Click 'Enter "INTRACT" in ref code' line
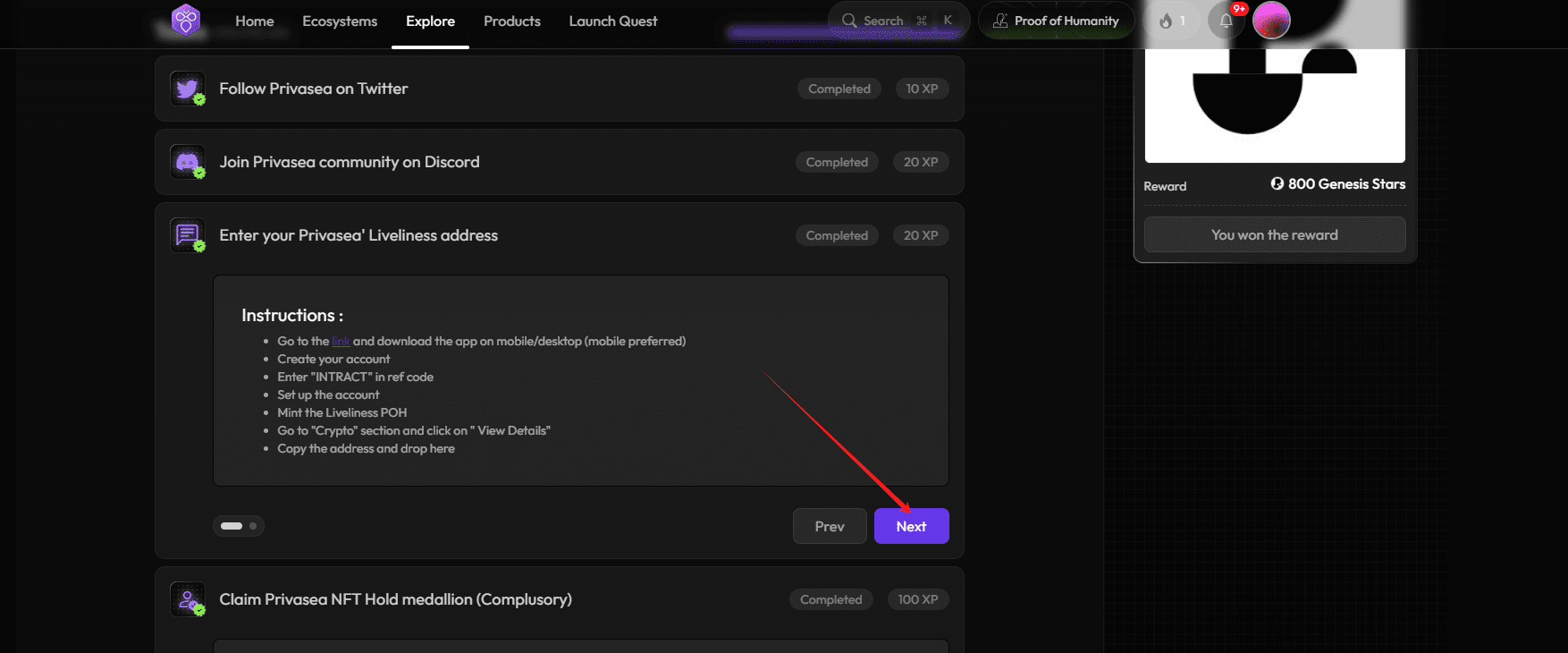Viewport: 1568px width, 653px height. click(355, 377)
